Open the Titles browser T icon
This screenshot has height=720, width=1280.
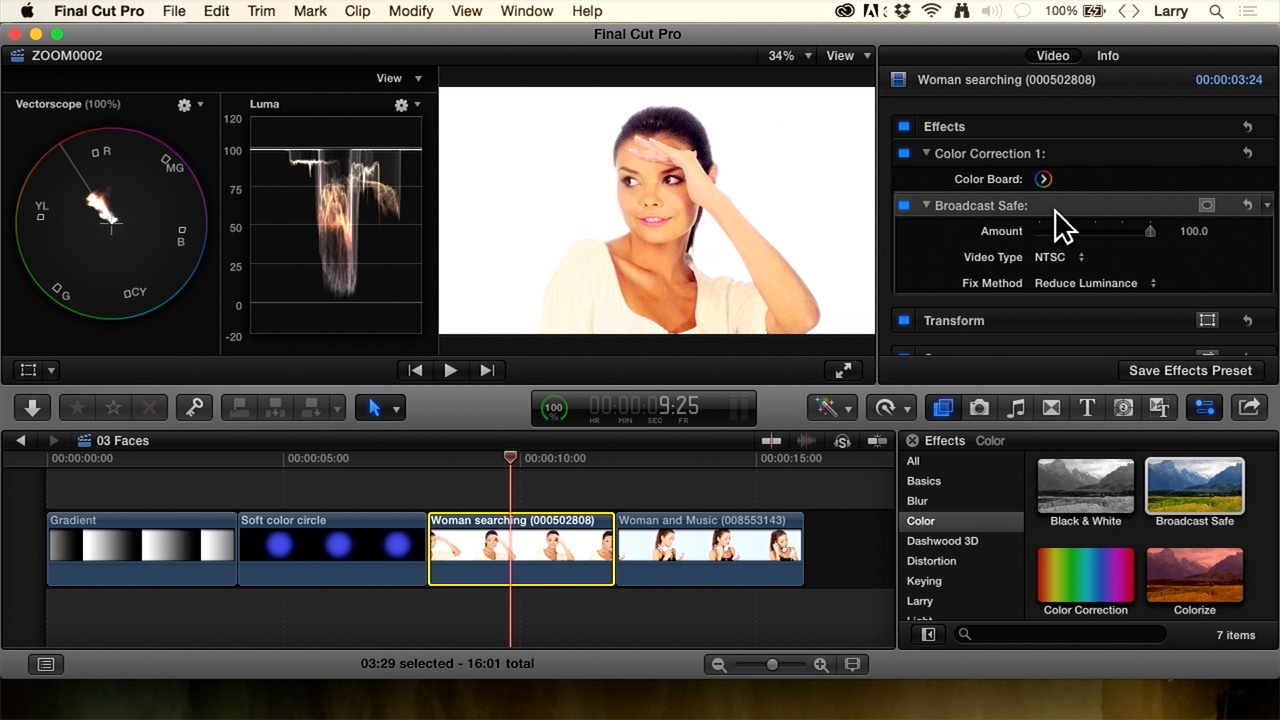(x=1087, y=408)
